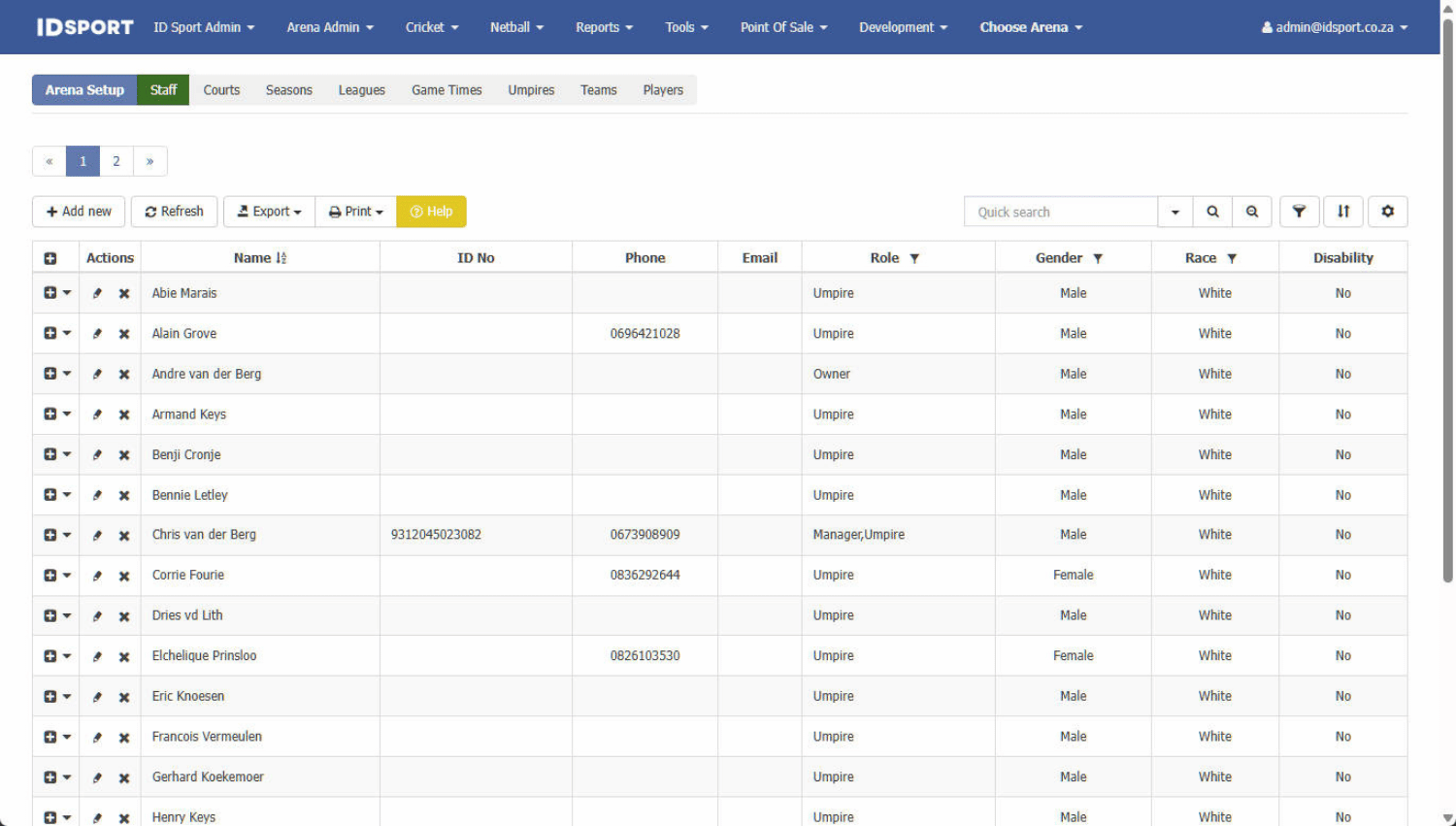
Task: Click the Add new button
Action: coord(79,212)
